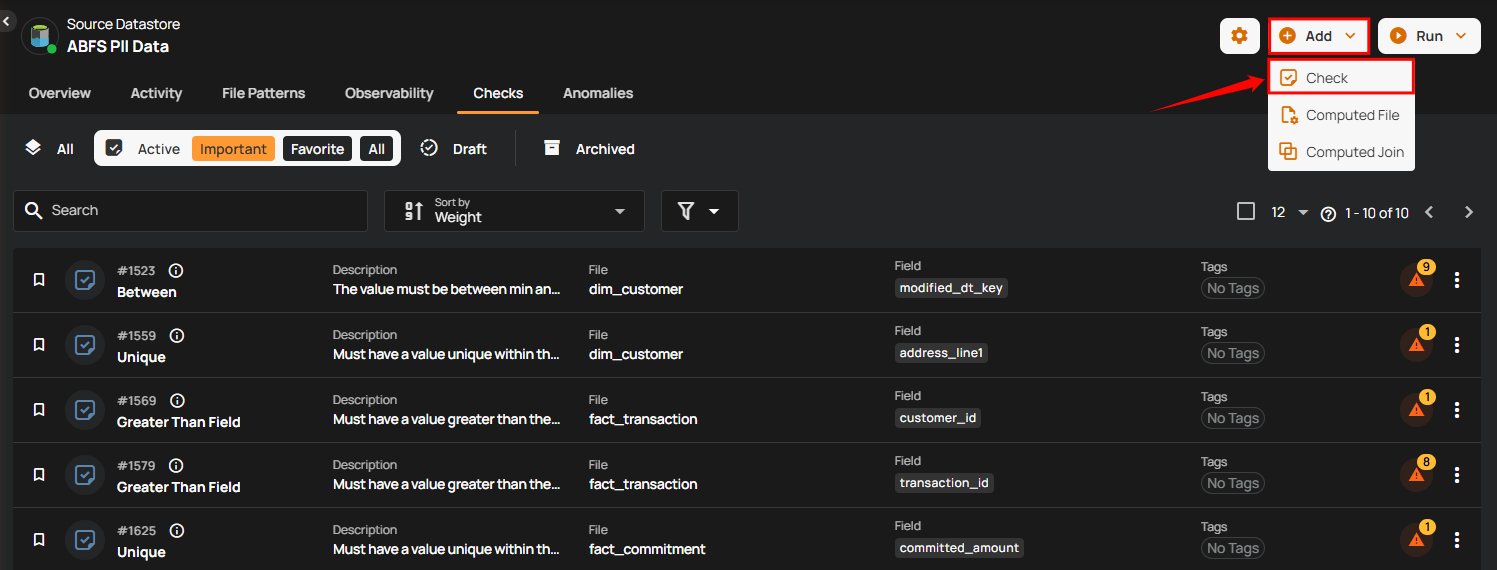The width and height of the screenshot is (1497, 570).
Task: Open the three-dot menu for check #1569
Action: tap(1457, 410)
